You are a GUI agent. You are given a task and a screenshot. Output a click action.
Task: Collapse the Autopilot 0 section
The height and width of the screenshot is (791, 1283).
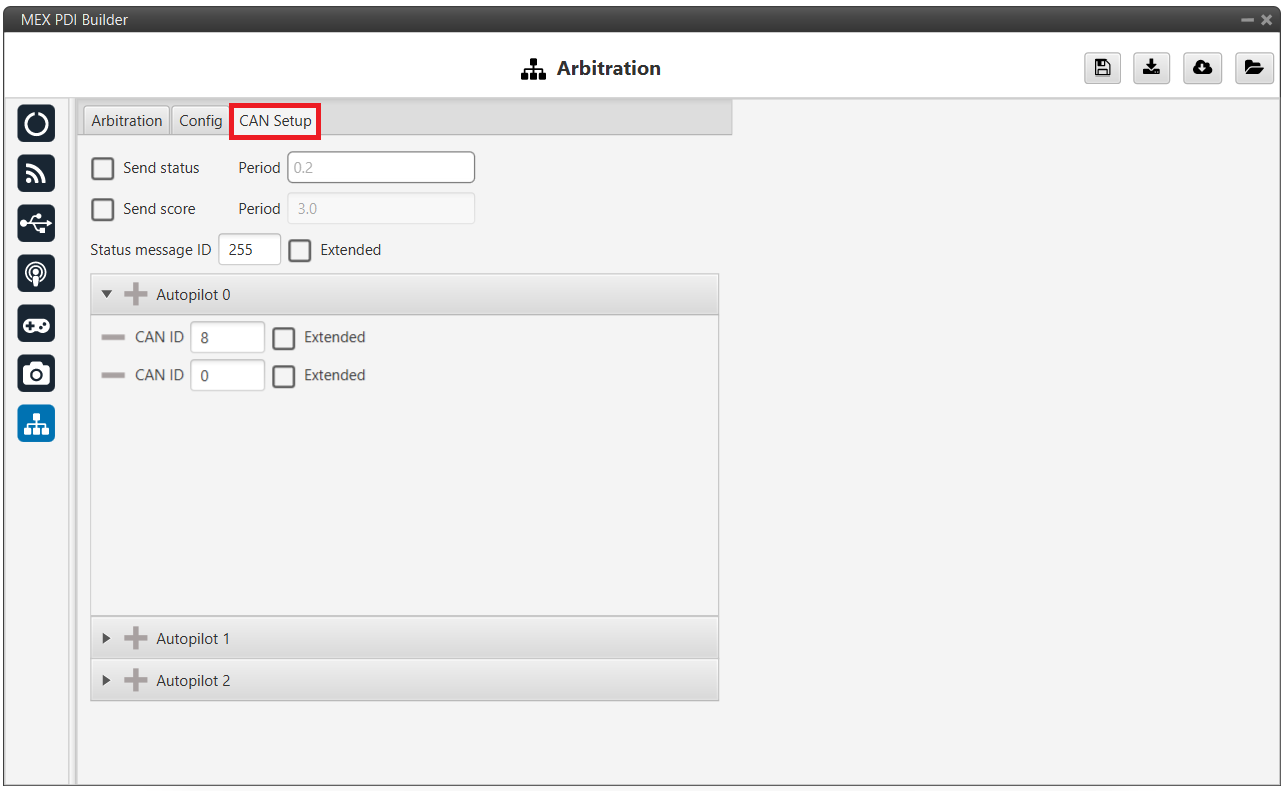(x=107, y=295)
